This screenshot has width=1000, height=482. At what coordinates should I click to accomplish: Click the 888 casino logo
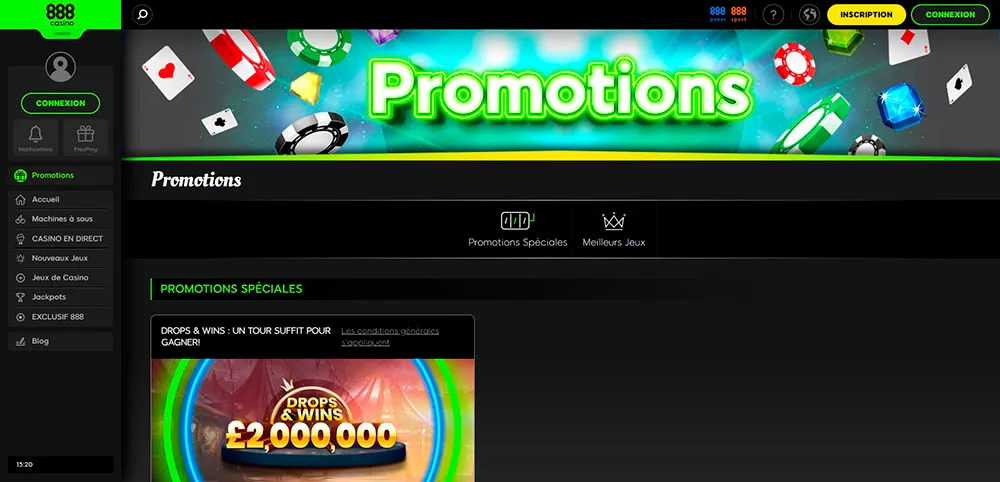coord(60,15)
